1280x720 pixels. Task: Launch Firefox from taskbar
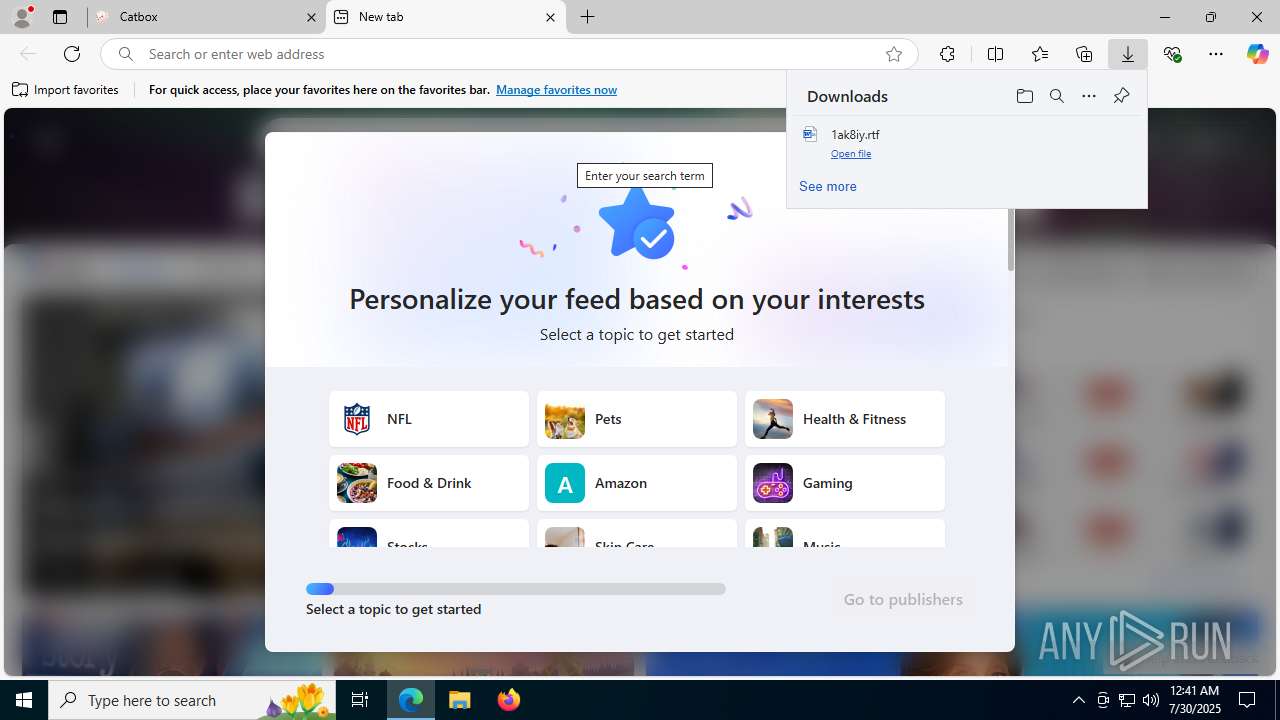point(509,700)
